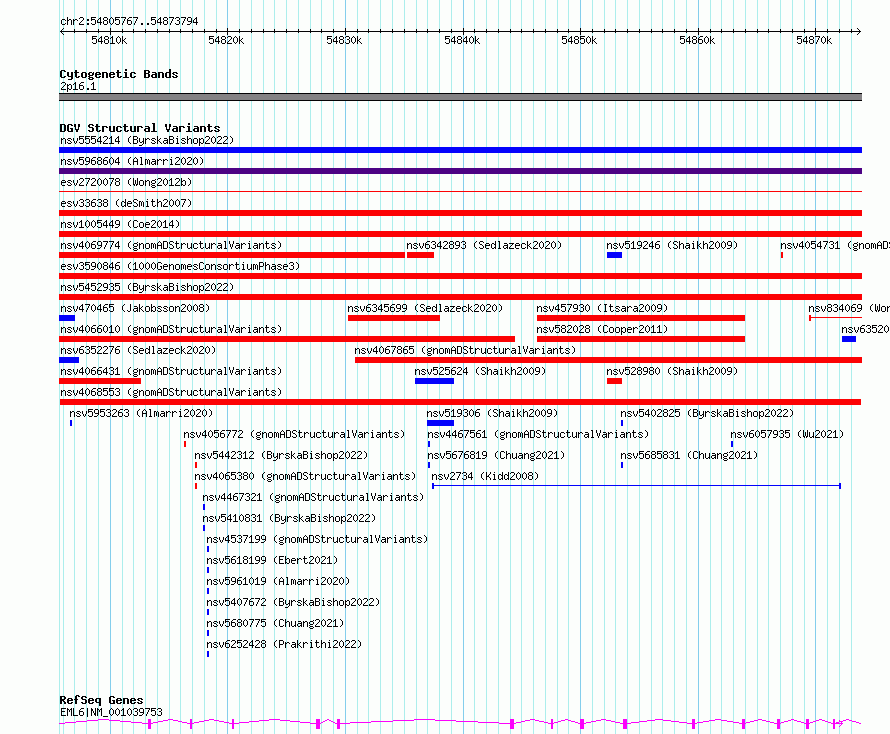890x734 pixels.
Task: Select the blue nsv5554214 variant bar
Action: pyautogui.click(x=460, y=150)
